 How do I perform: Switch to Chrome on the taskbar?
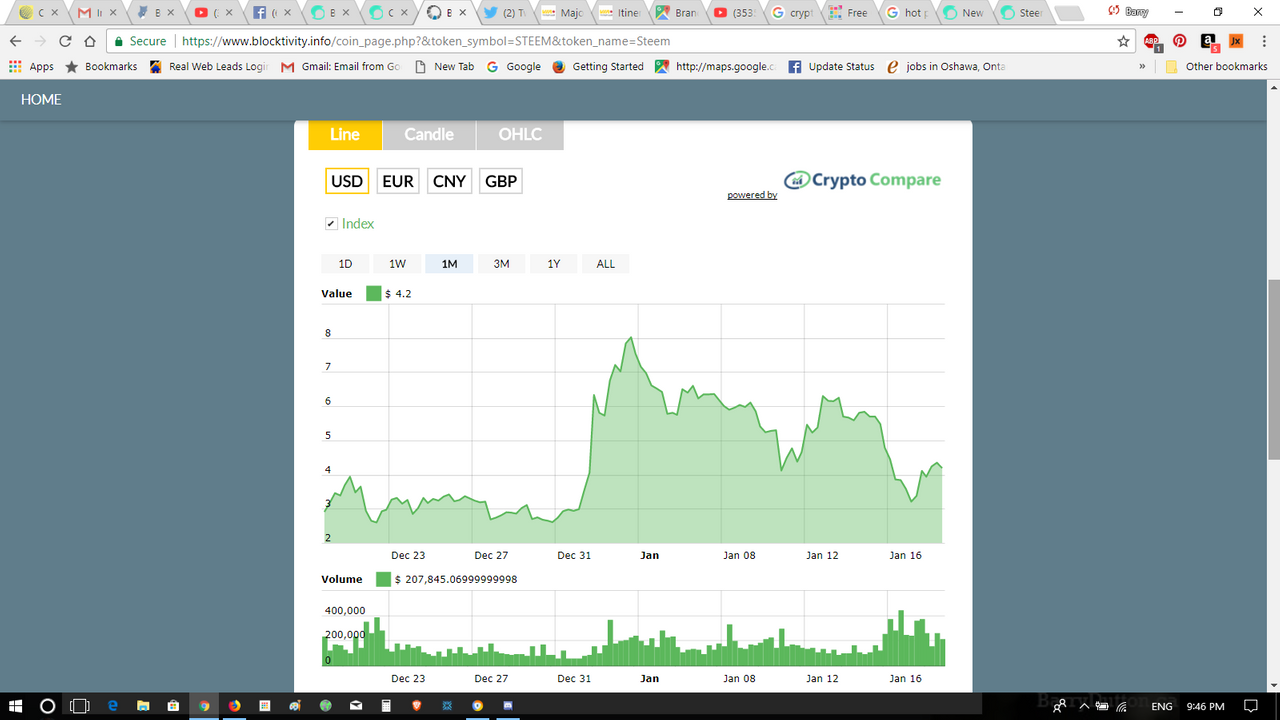click(204, 706)
